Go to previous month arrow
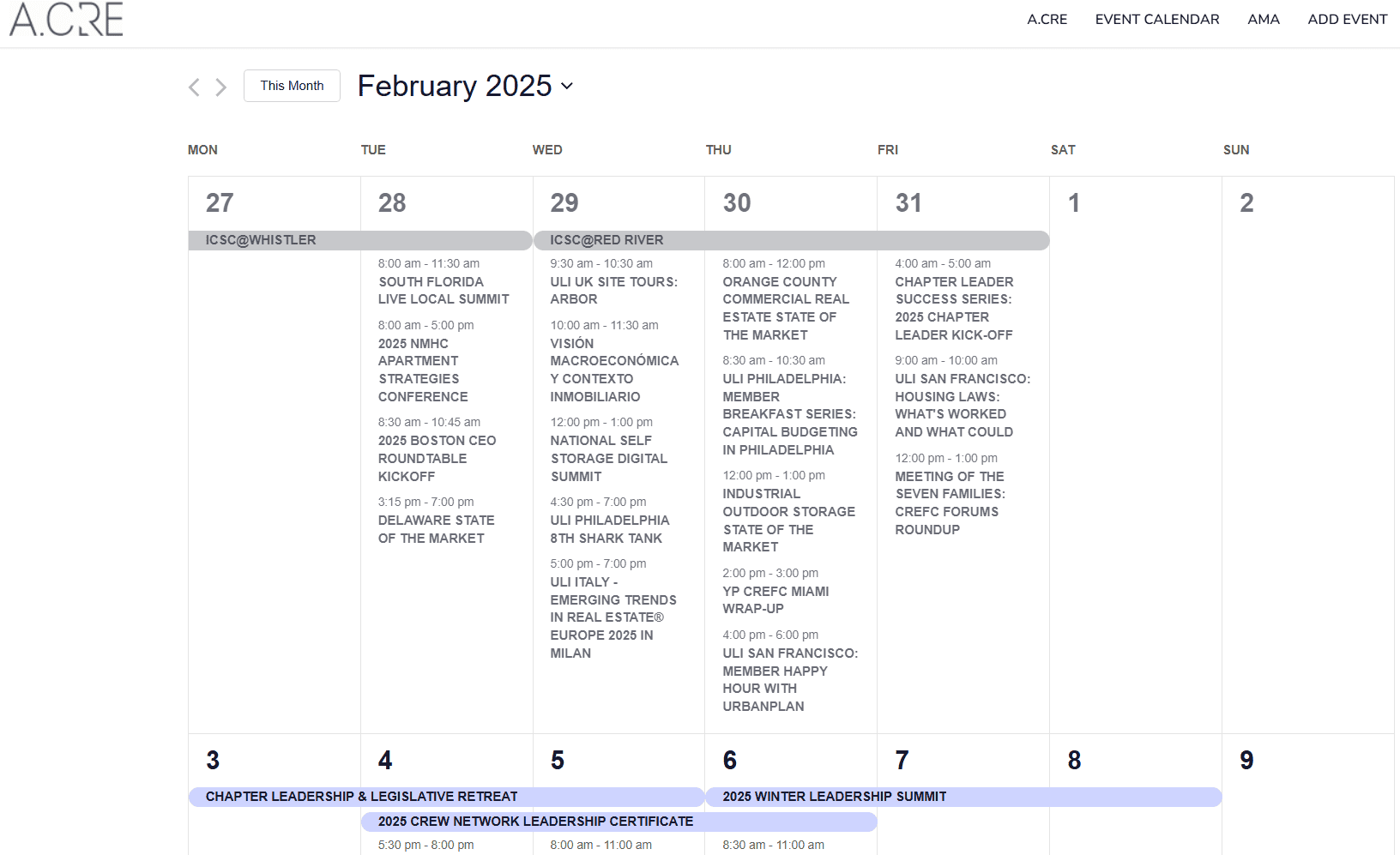Viewport: 1400px width, 855px height. (194, 87)
